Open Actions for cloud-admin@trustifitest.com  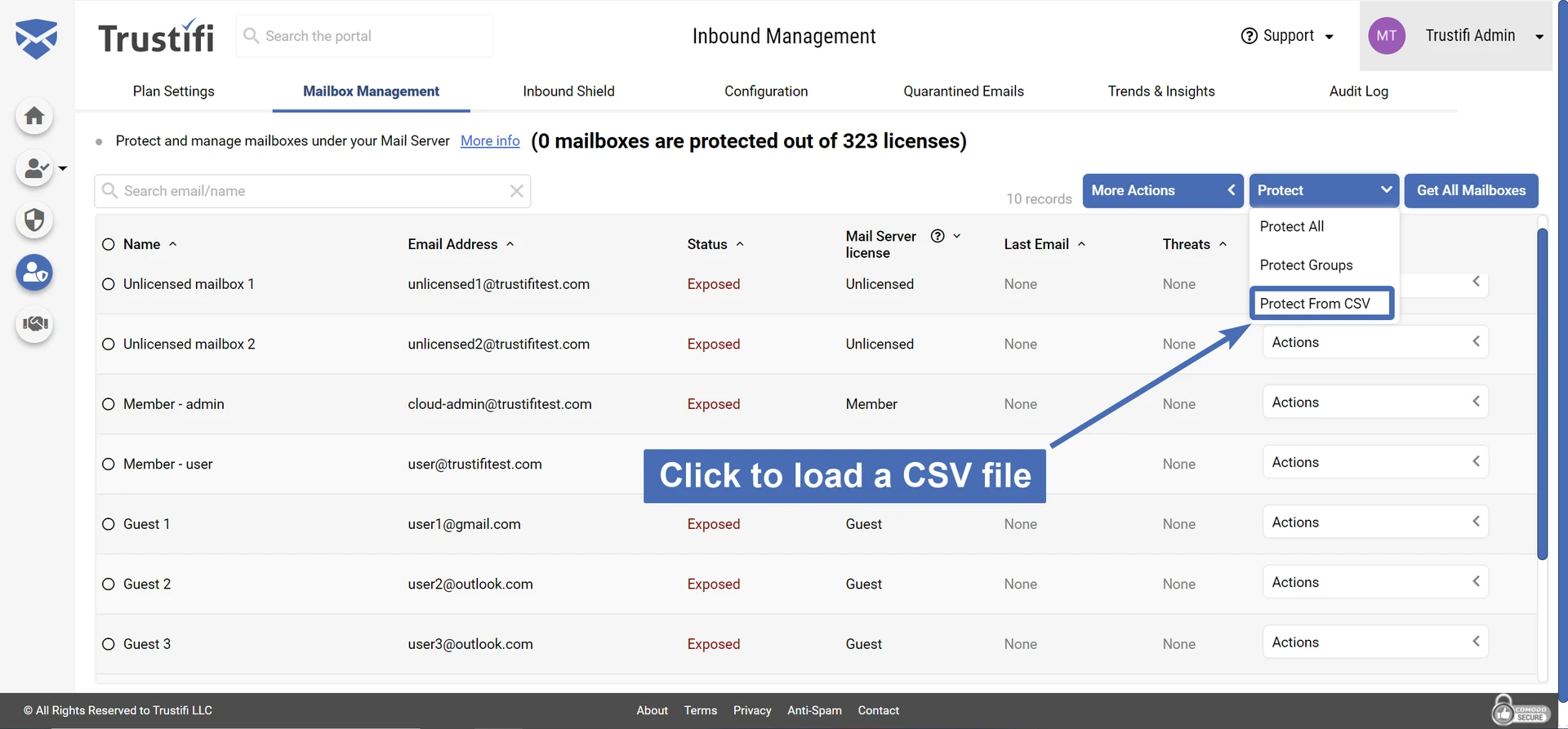click(1375, 402)
